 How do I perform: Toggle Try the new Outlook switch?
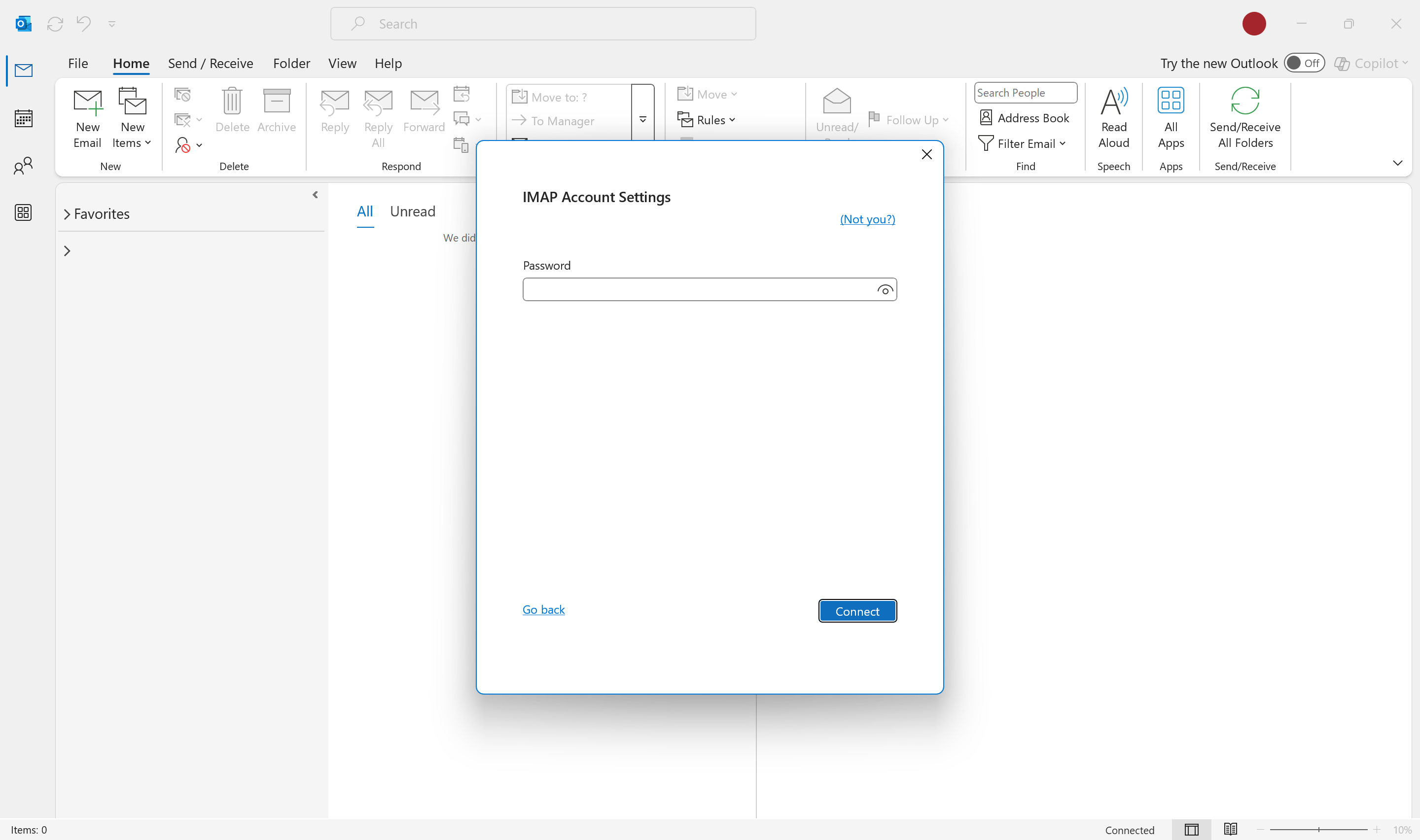coord(1304,63)
